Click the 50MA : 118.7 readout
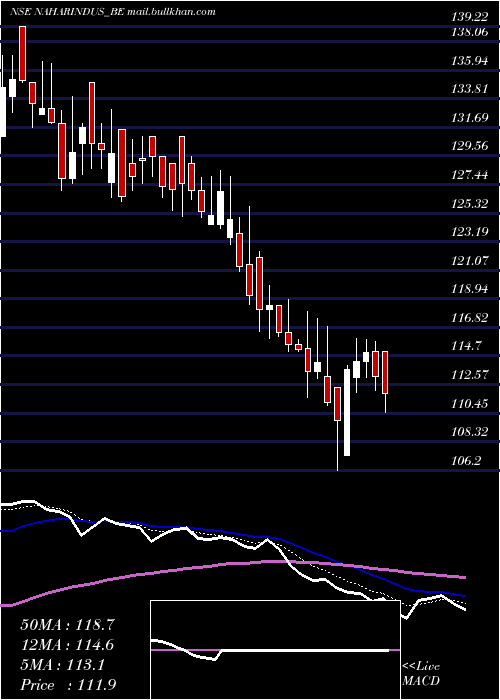 pyautogui.click(x=67, y=625)
